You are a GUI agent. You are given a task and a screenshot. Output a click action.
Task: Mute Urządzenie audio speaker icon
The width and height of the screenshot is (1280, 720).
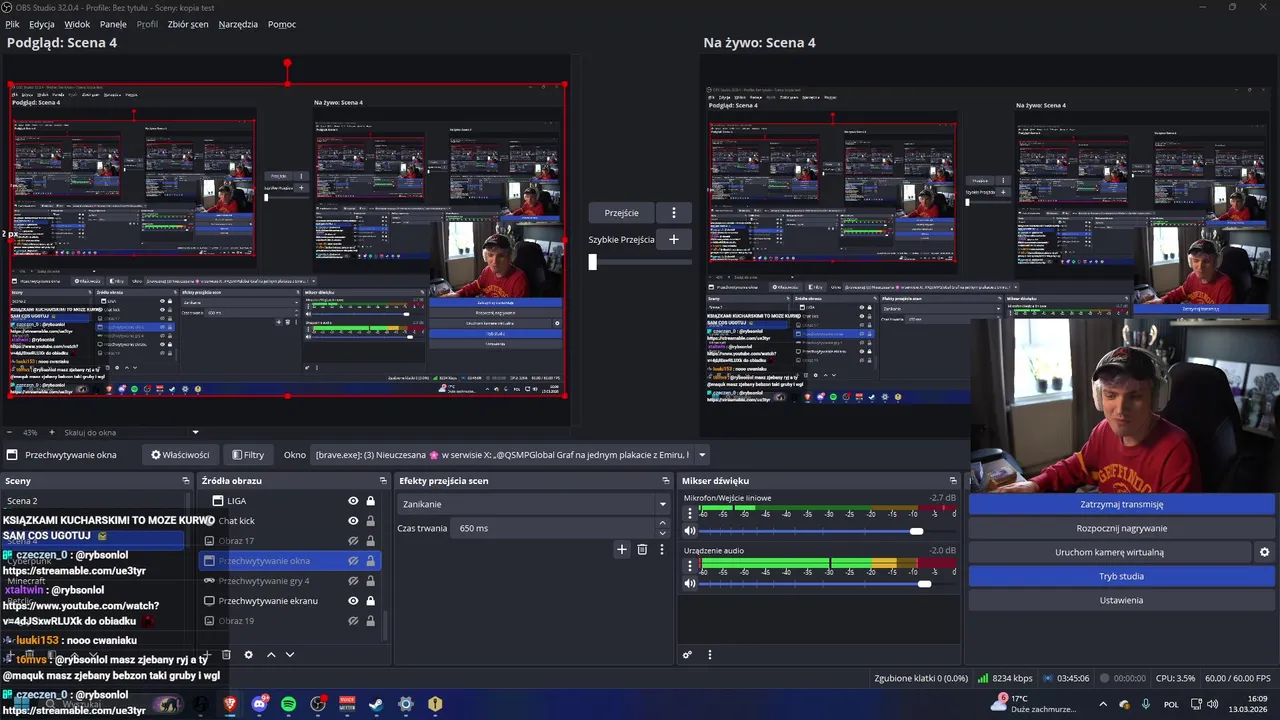point(689,584)
